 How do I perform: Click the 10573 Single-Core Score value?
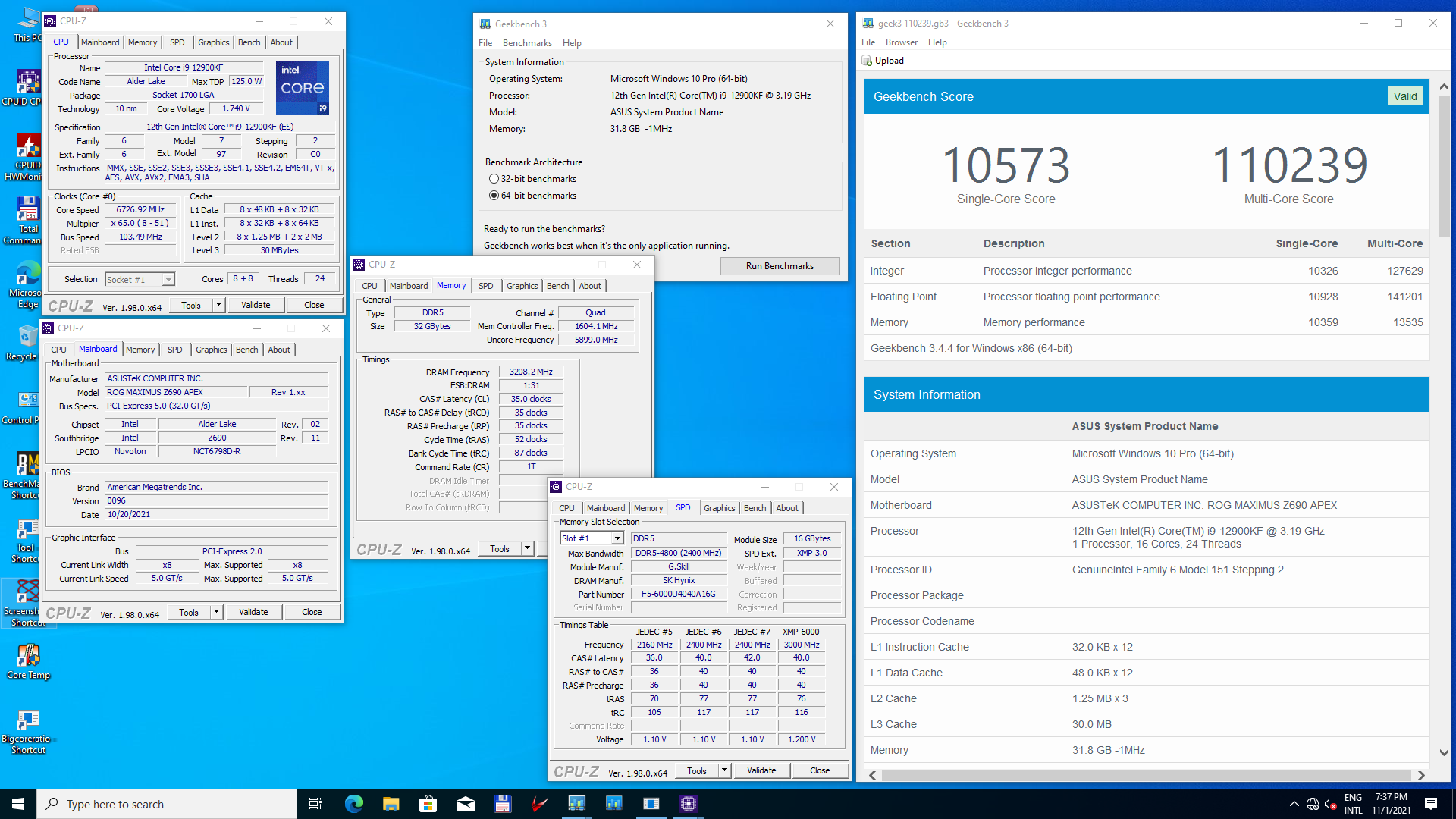1006,165
